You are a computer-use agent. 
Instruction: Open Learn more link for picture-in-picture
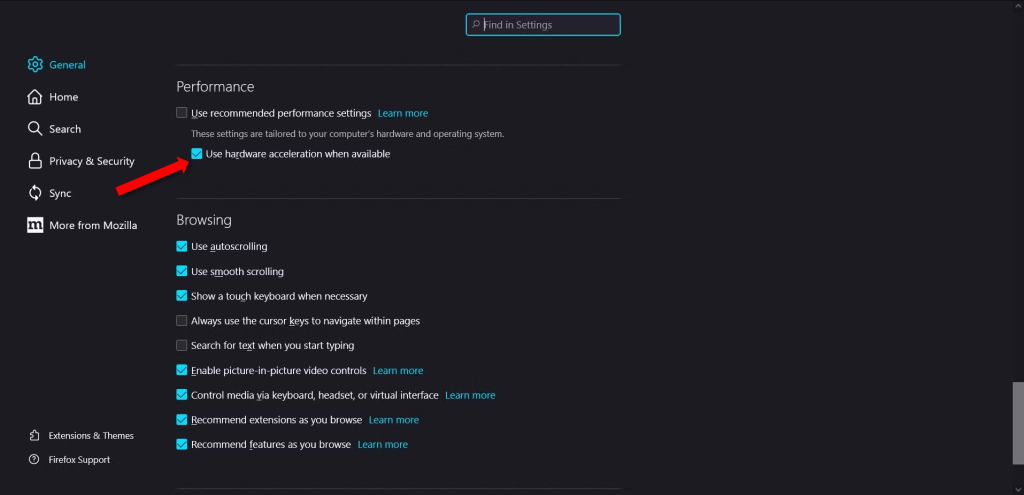[x=398, y=371]
